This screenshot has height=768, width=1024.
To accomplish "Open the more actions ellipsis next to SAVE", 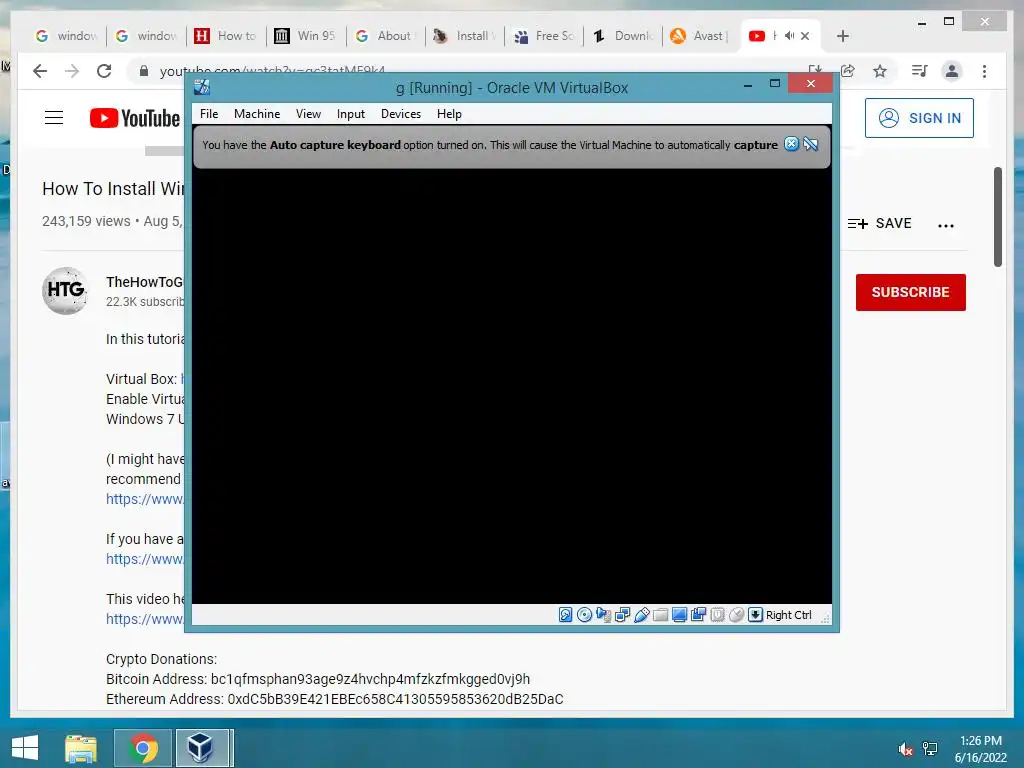I will pos(946,225).
